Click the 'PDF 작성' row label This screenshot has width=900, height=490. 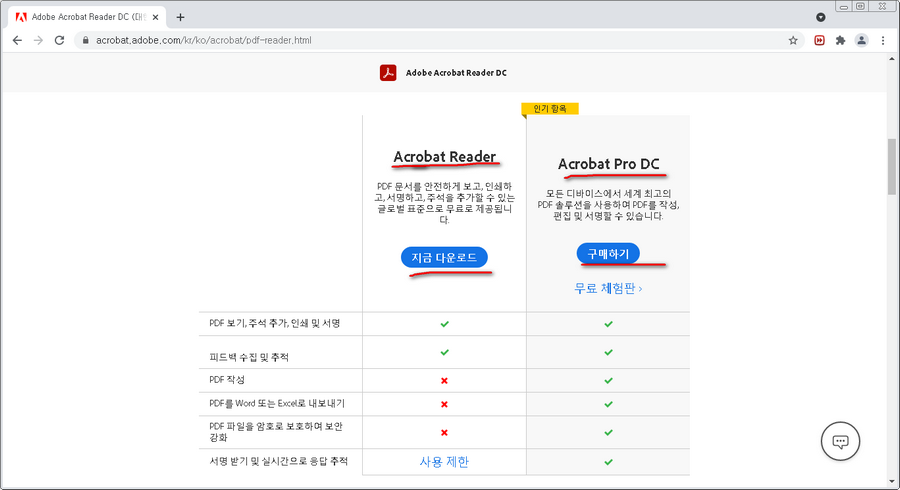227,380
